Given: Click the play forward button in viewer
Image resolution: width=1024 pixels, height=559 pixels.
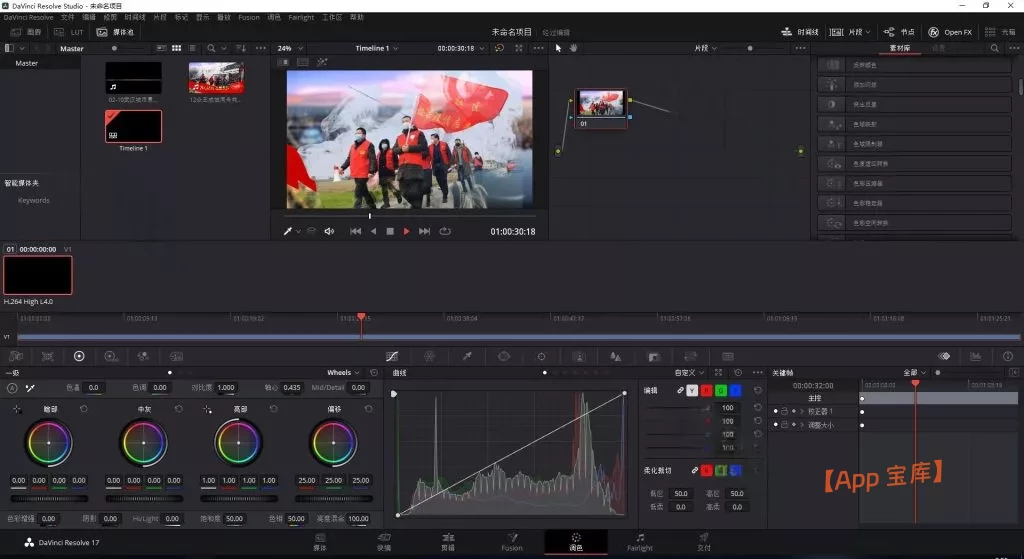Looking at the screenshot, I should [406, 231].
